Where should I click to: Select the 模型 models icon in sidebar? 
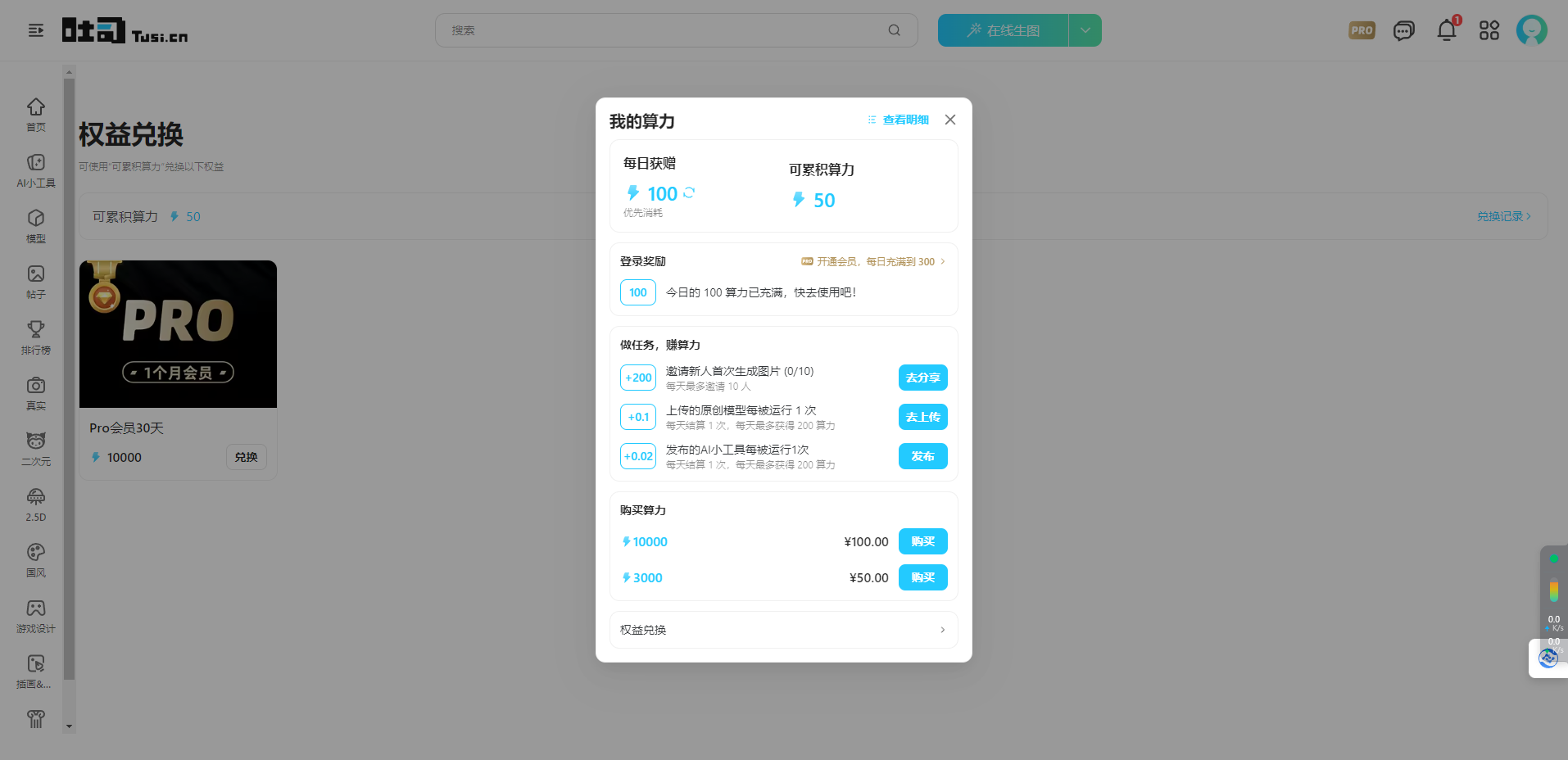click(x=35, y=224)
